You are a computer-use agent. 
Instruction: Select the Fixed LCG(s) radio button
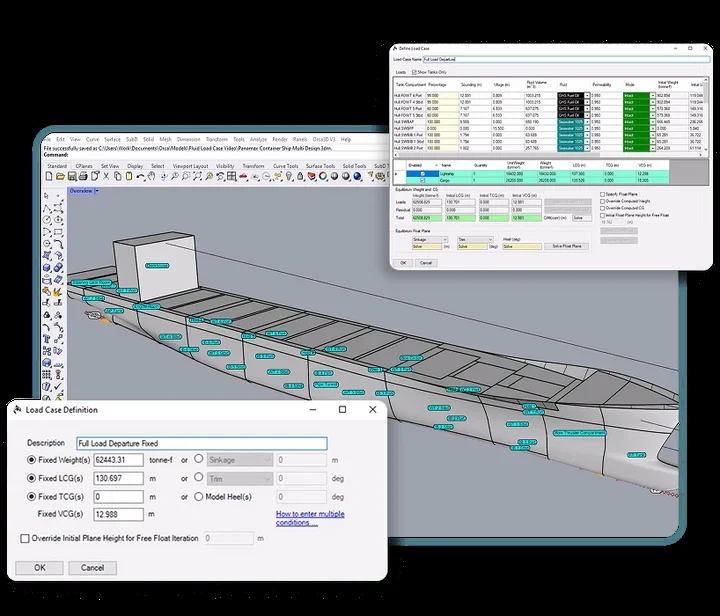coord(31,478)
